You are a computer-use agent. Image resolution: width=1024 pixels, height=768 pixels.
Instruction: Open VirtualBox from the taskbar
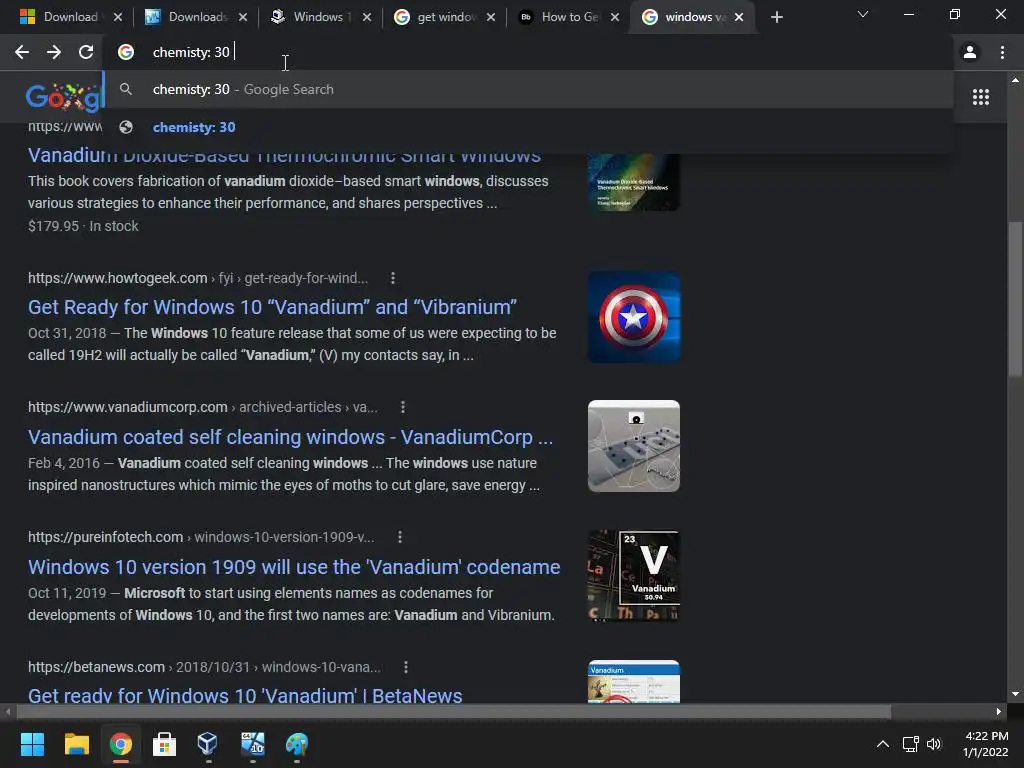click(x=208, y=744)
